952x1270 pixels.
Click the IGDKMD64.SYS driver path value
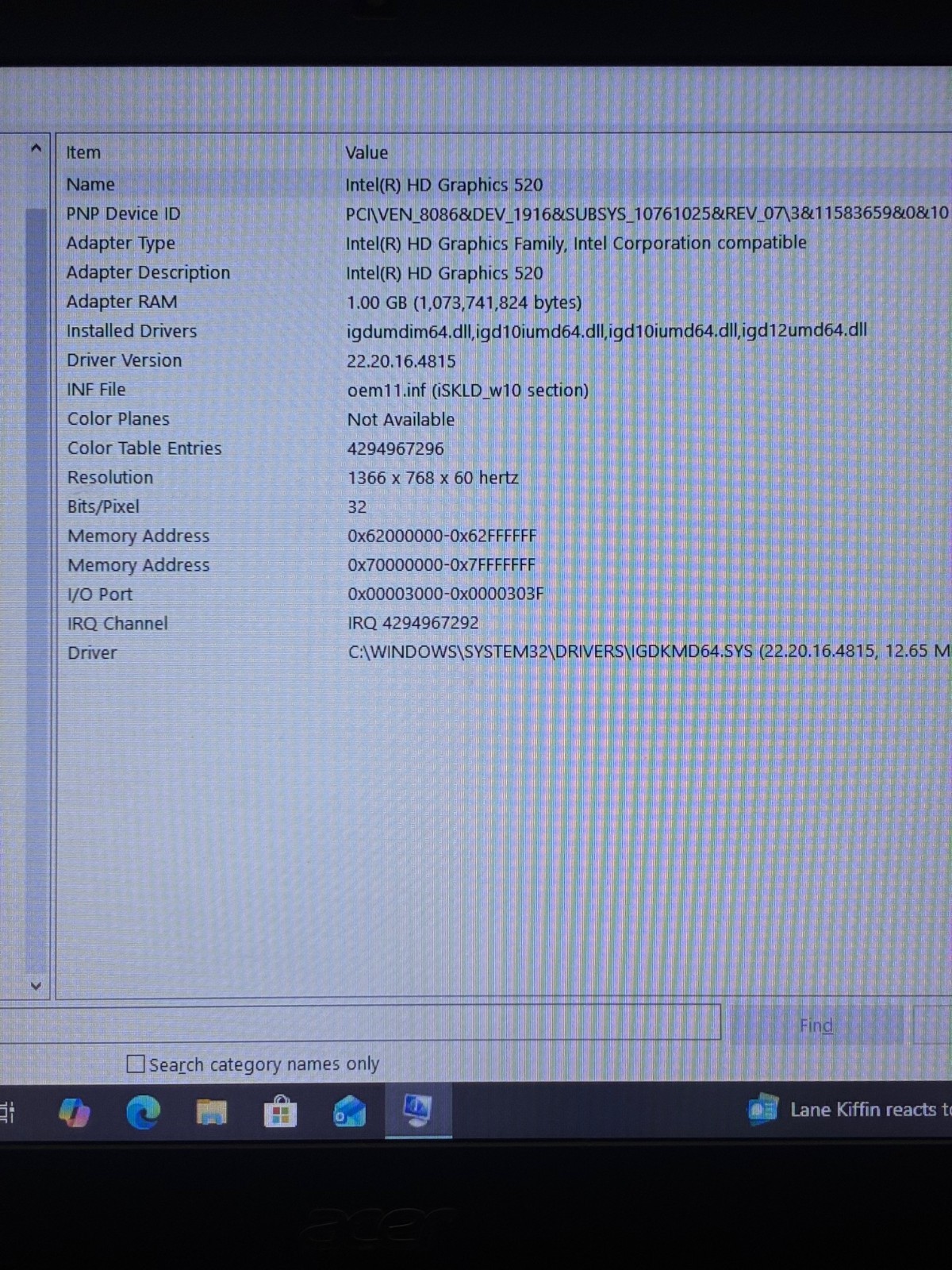point(649,652)
